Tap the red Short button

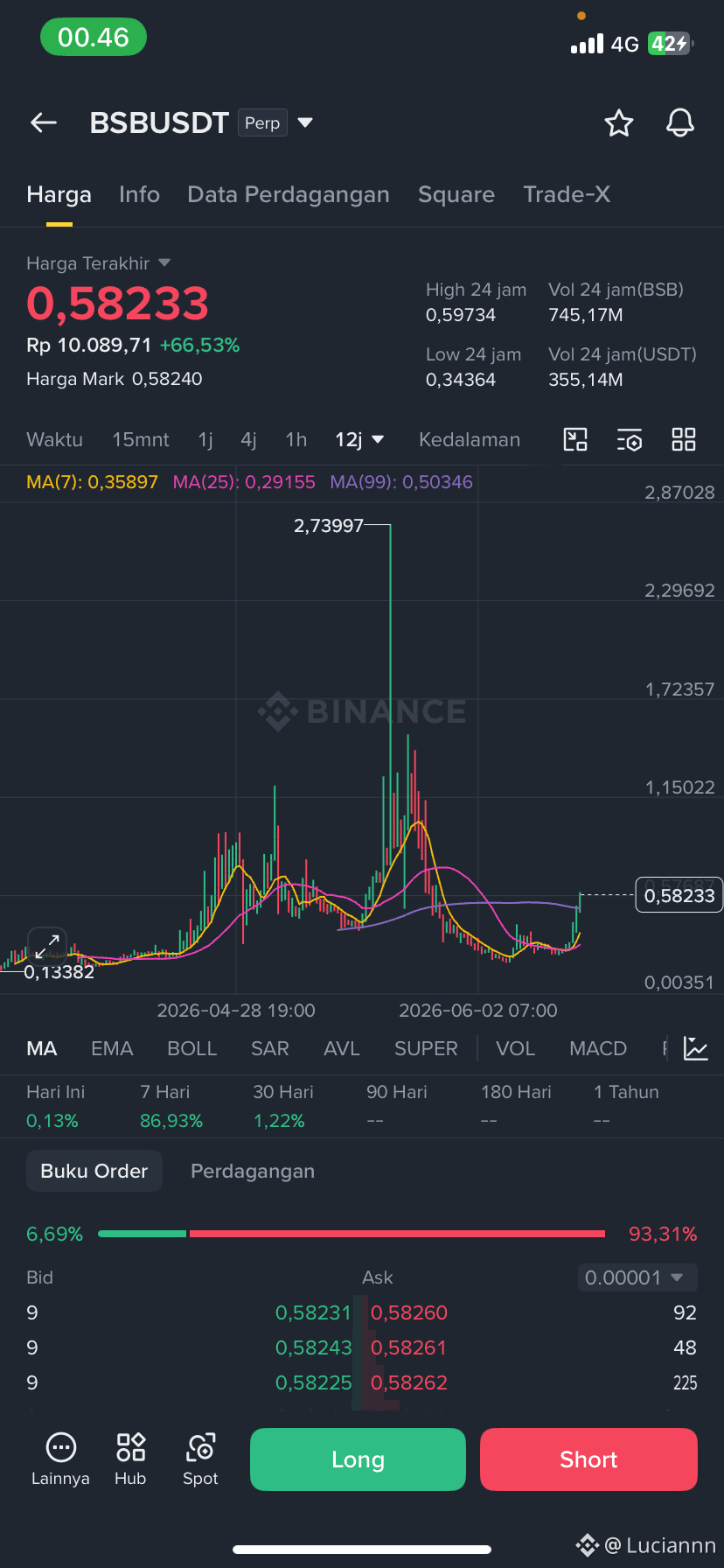click(588, 1459)
